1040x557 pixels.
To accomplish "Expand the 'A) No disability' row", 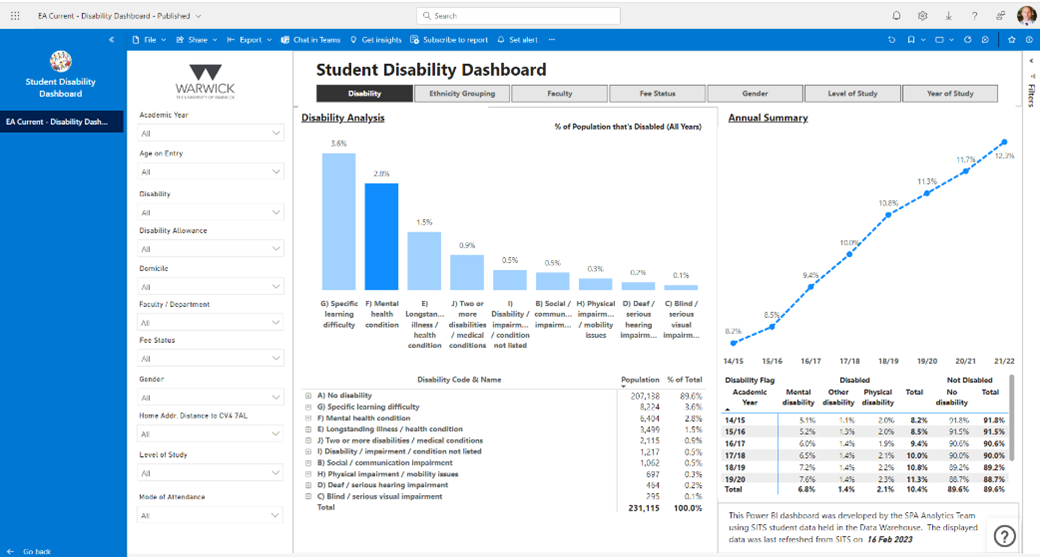I will pos(309,396).
